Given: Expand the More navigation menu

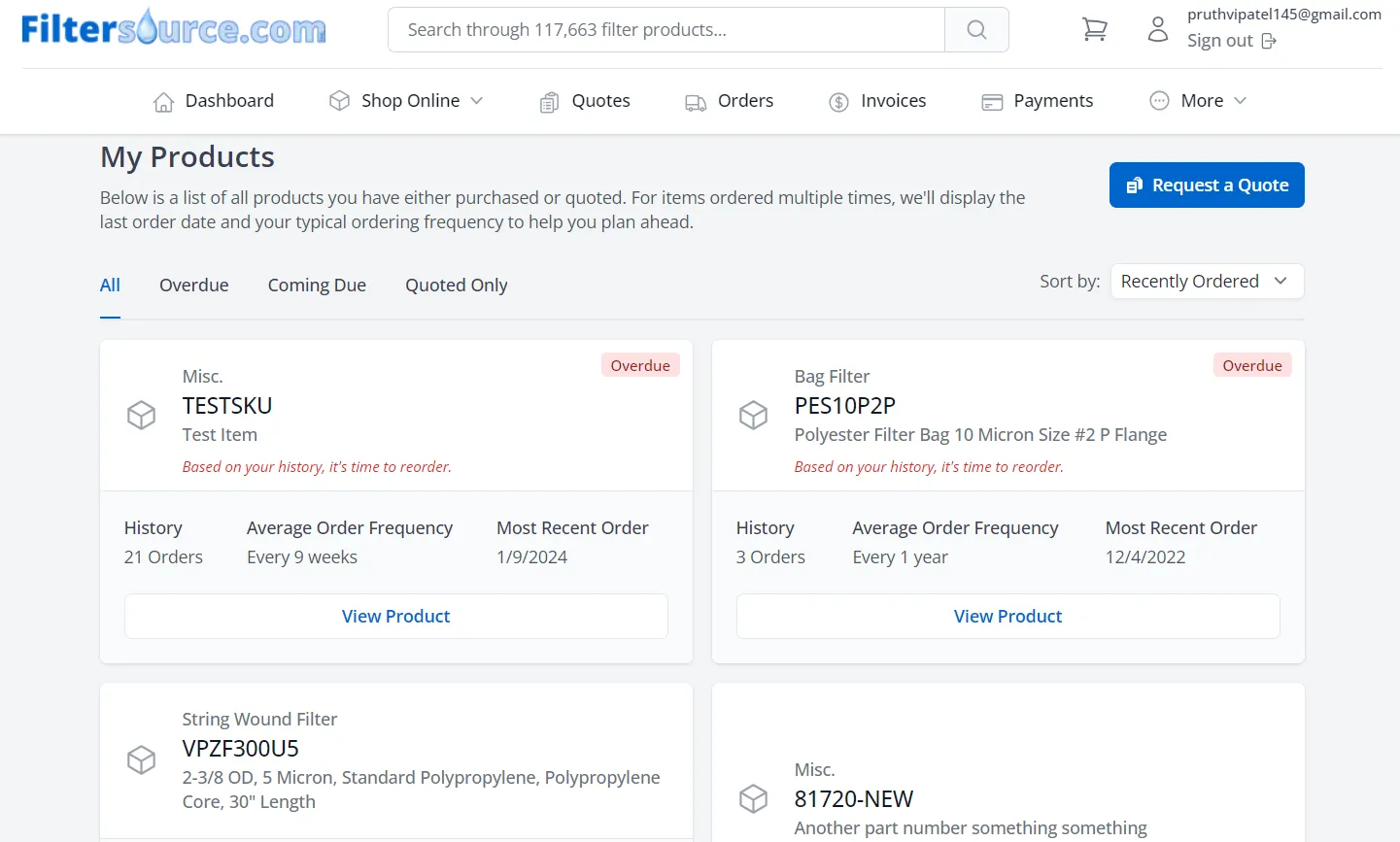Looking at the screenshot, I should [x=1198, y=101].
